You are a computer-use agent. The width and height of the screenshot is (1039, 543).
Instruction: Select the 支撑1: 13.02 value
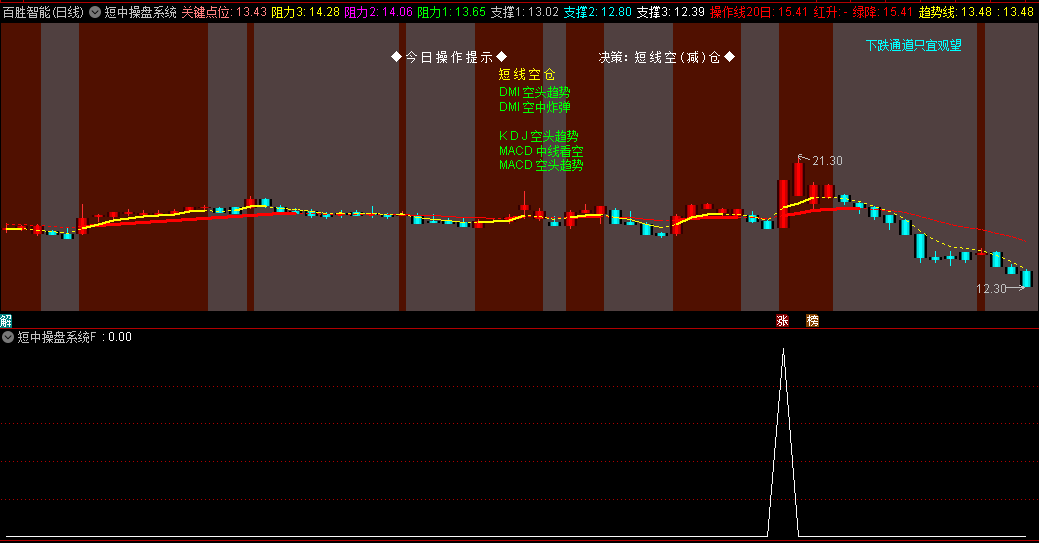524,12
